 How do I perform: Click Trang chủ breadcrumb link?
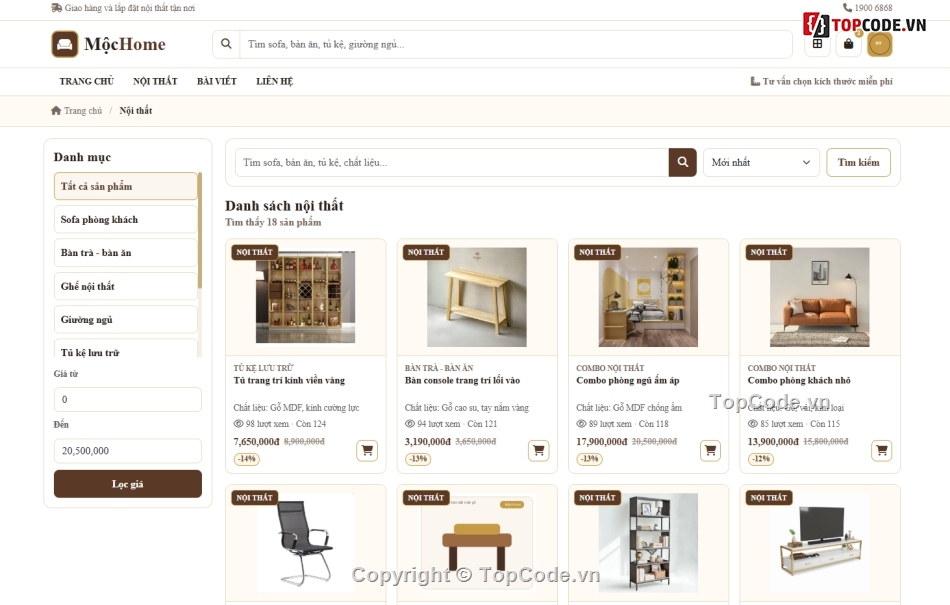coord(83,110)
